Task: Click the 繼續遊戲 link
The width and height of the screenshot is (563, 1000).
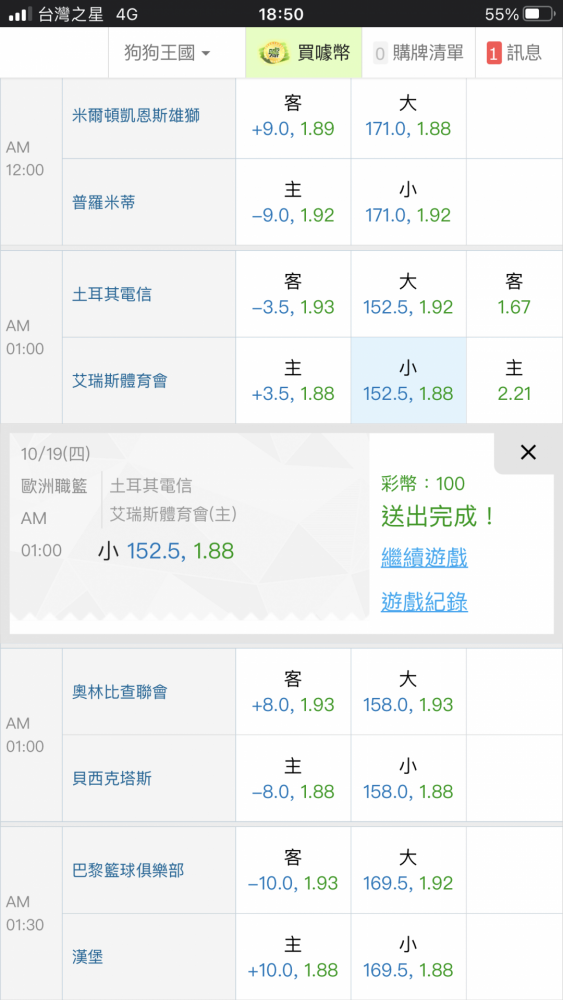Action: (424, 557)
